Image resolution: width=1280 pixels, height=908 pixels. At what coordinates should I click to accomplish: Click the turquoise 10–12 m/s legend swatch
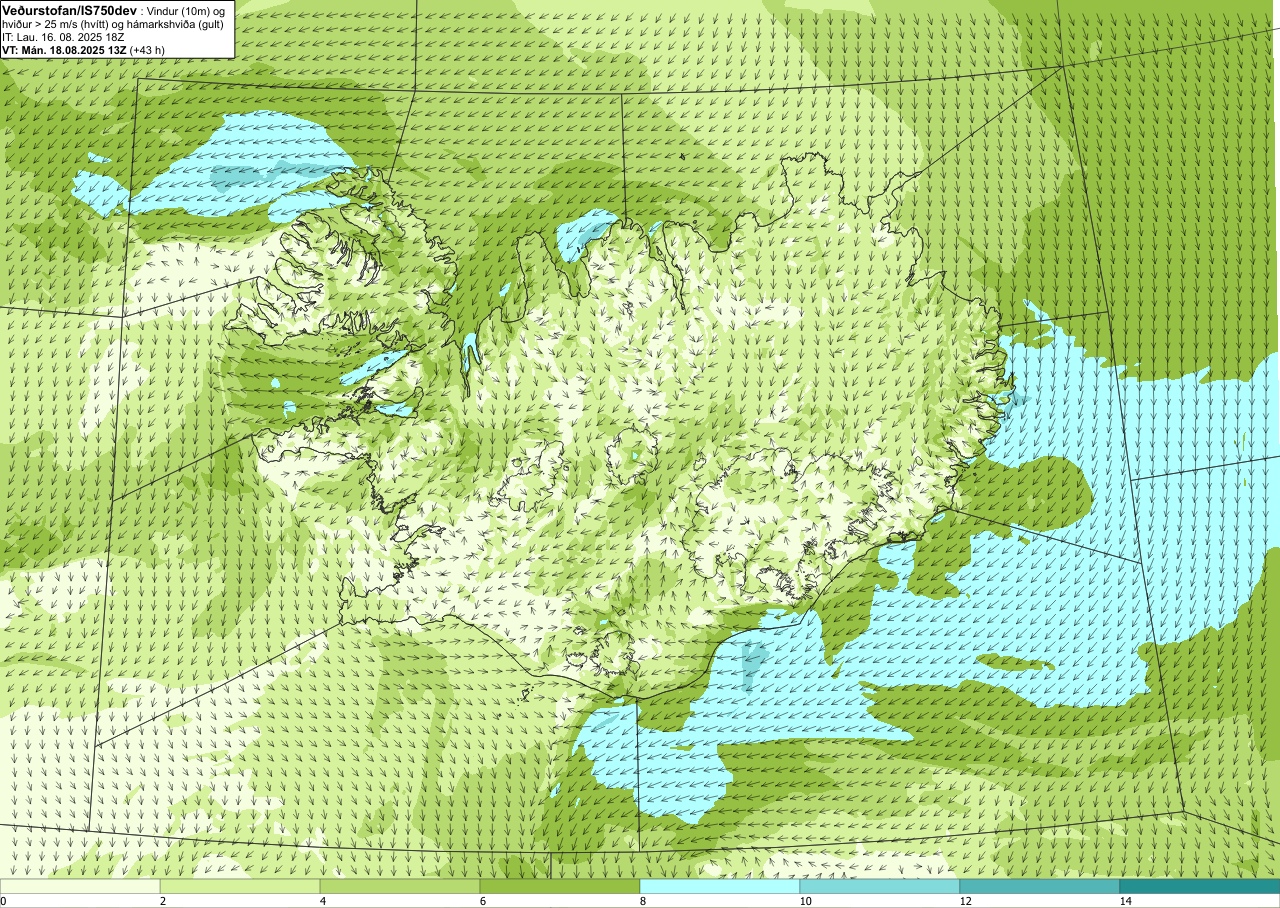[880, 886]
